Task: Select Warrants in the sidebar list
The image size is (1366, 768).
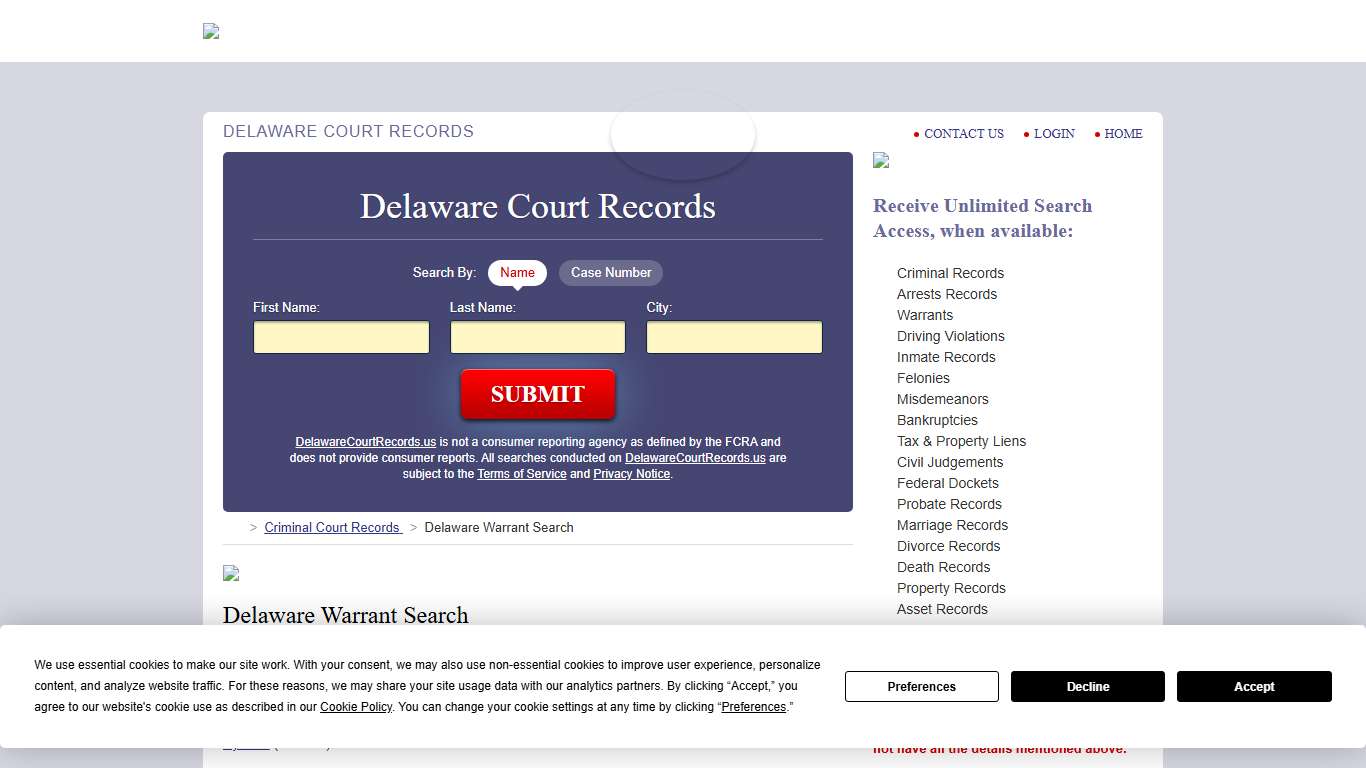Action: [924, 315]
